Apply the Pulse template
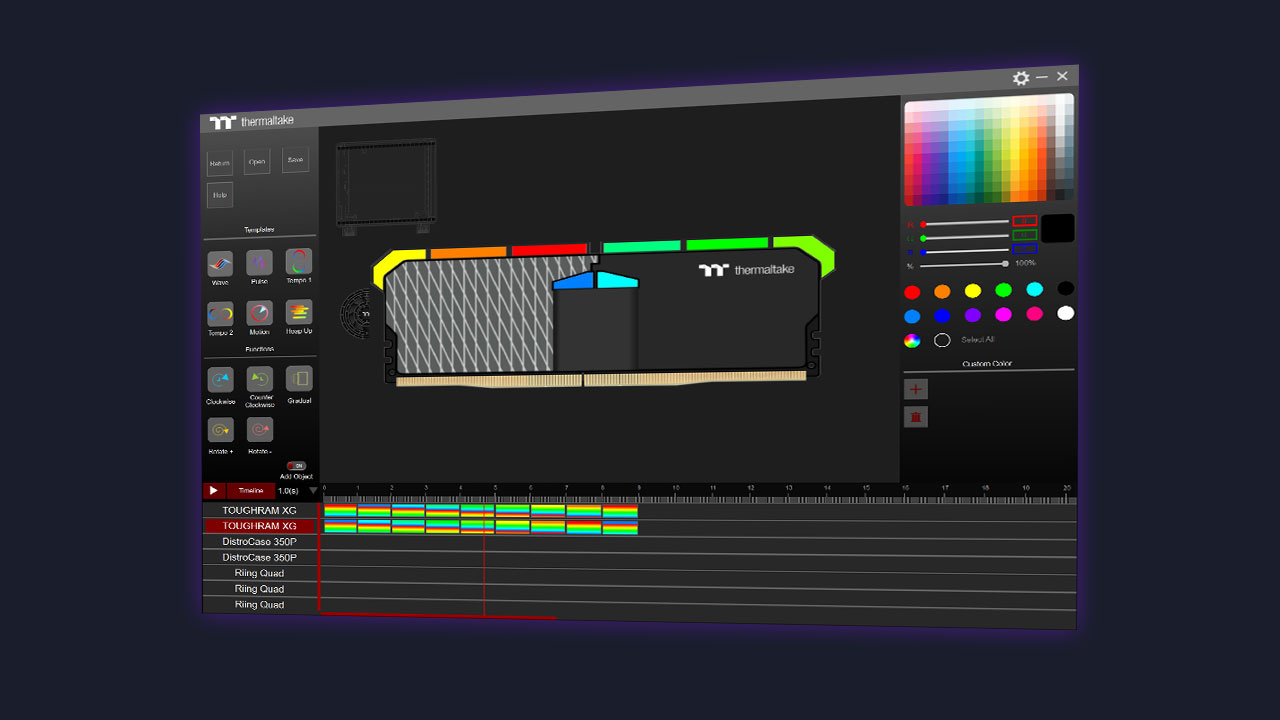This screenshot has width=1280, height=720. pos(260,263)
